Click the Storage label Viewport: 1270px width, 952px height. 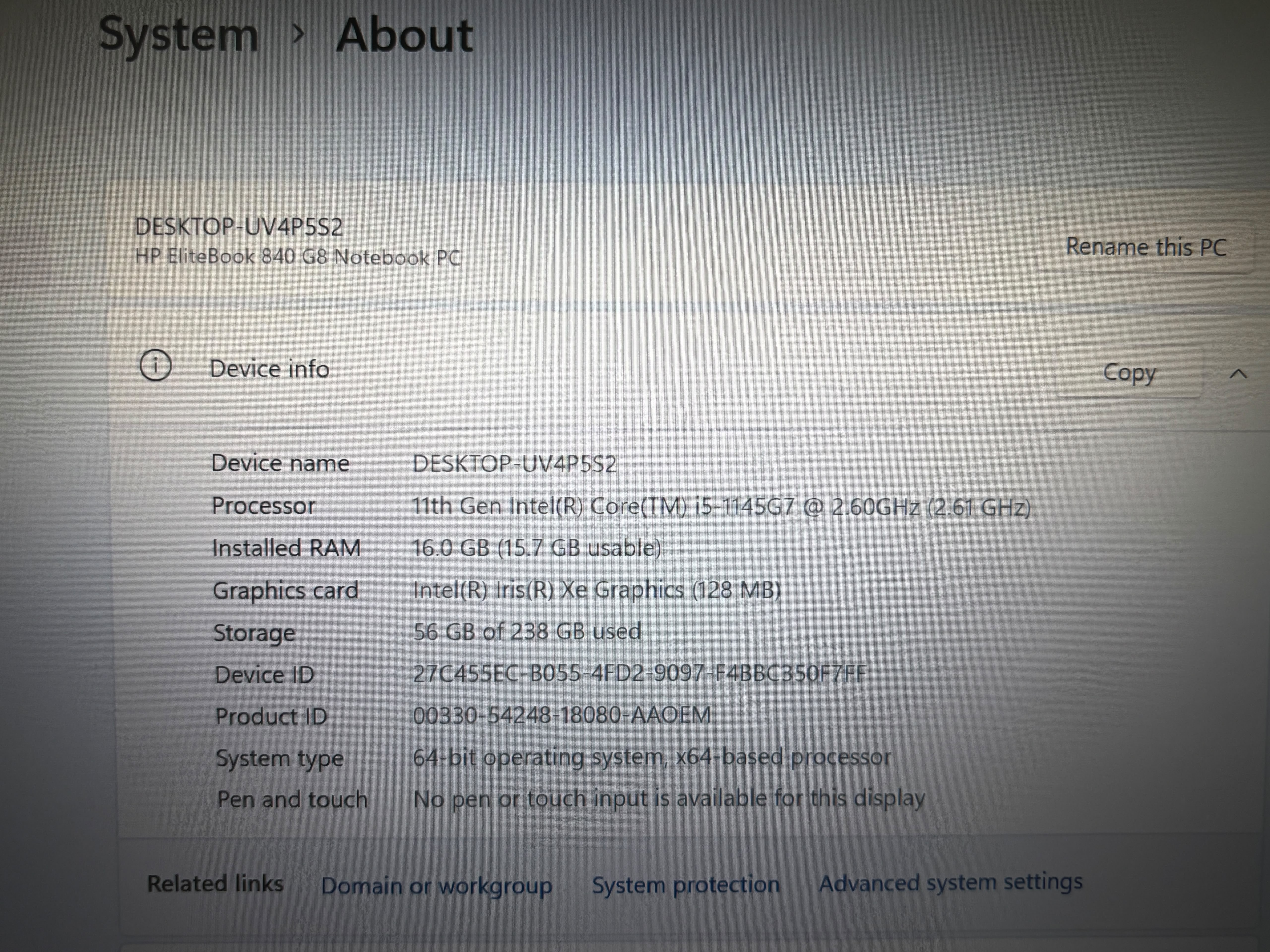click(x=254, y=633)
